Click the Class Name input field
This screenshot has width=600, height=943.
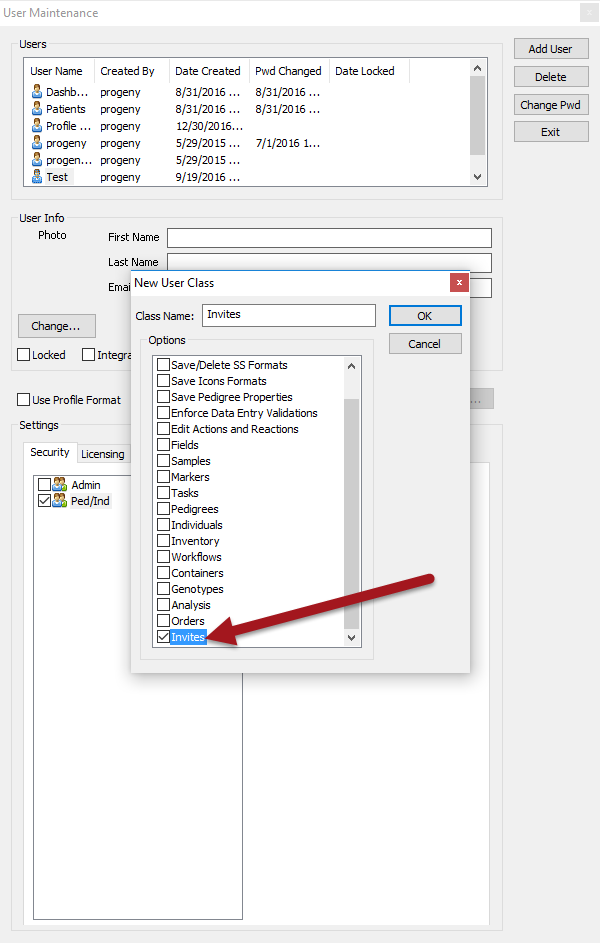click(x=289, y=315)
